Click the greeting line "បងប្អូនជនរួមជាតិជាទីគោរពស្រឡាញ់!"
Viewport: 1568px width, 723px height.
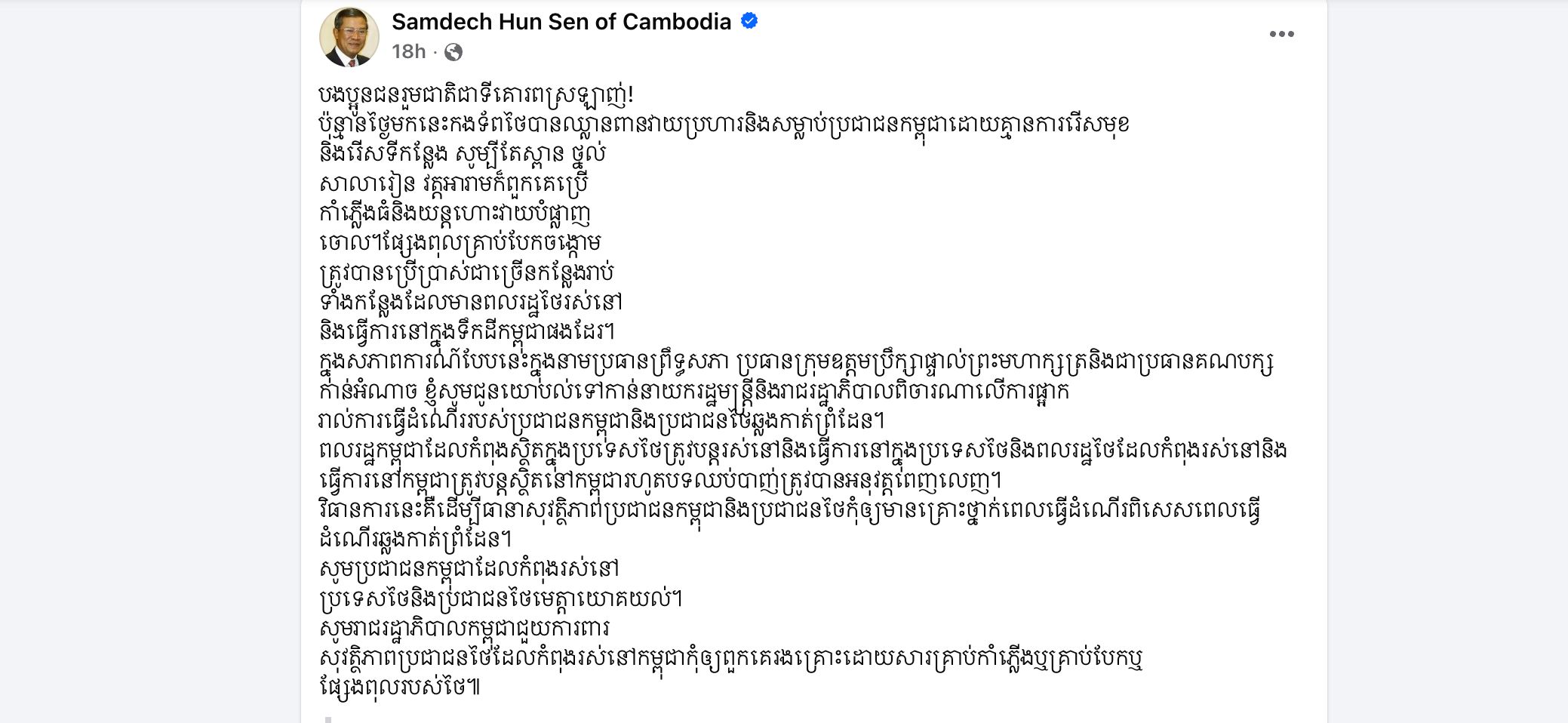[x=476, y=95]
